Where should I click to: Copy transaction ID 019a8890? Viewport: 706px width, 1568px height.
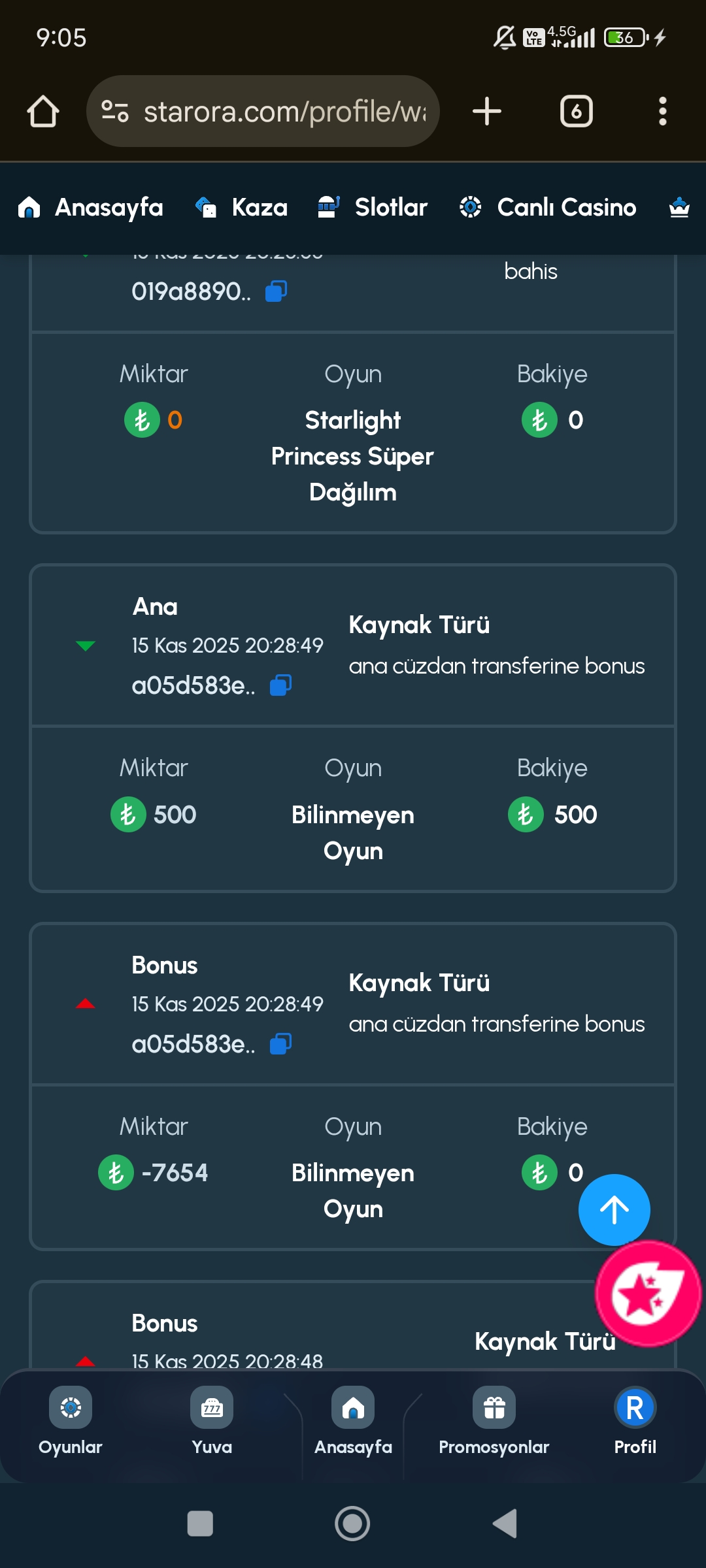click(276, 291)
